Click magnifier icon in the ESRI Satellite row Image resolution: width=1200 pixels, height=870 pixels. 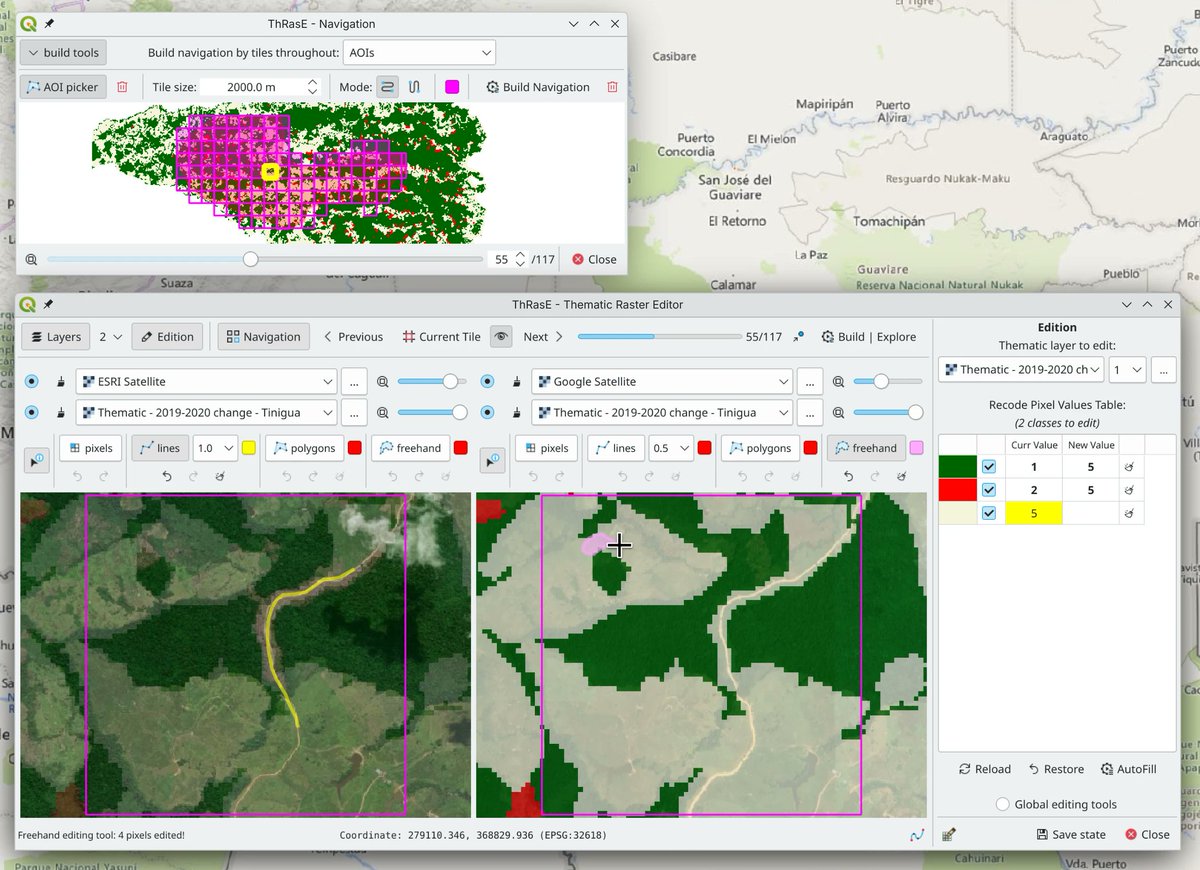click(x=382, y=382)
